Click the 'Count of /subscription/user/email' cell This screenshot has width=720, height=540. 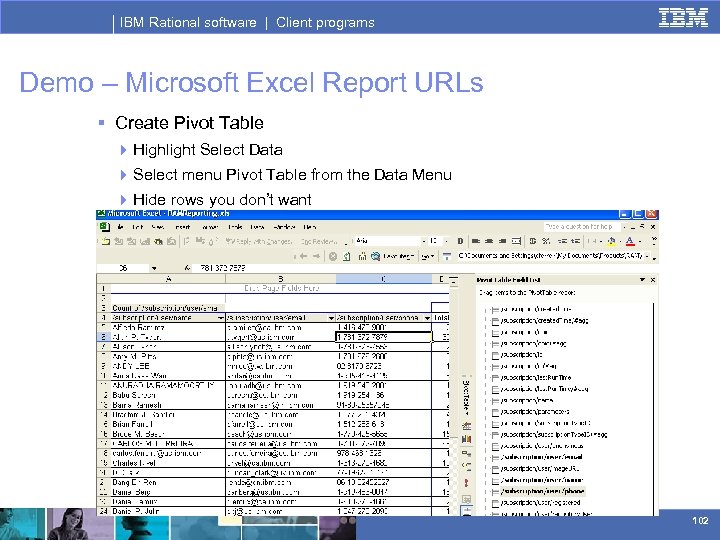(x=168, y=308)
